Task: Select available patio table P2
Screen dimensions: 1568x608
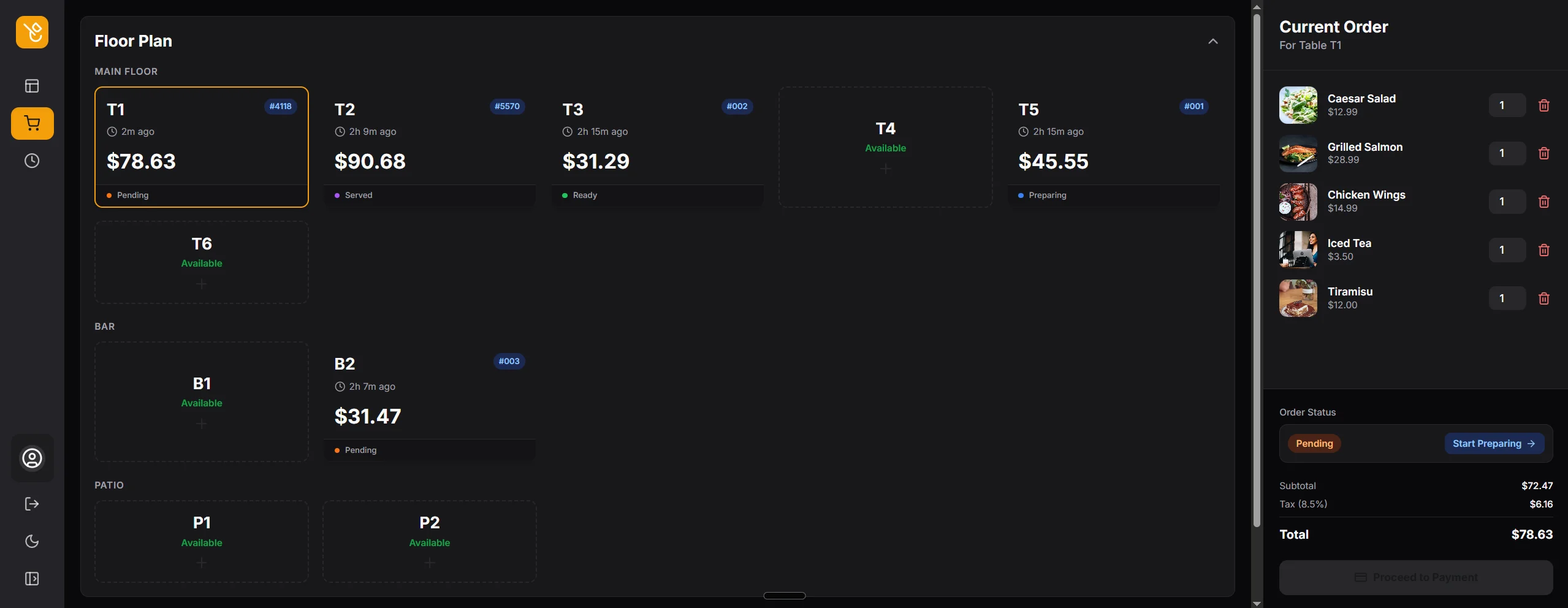Action: click(429, 541)
